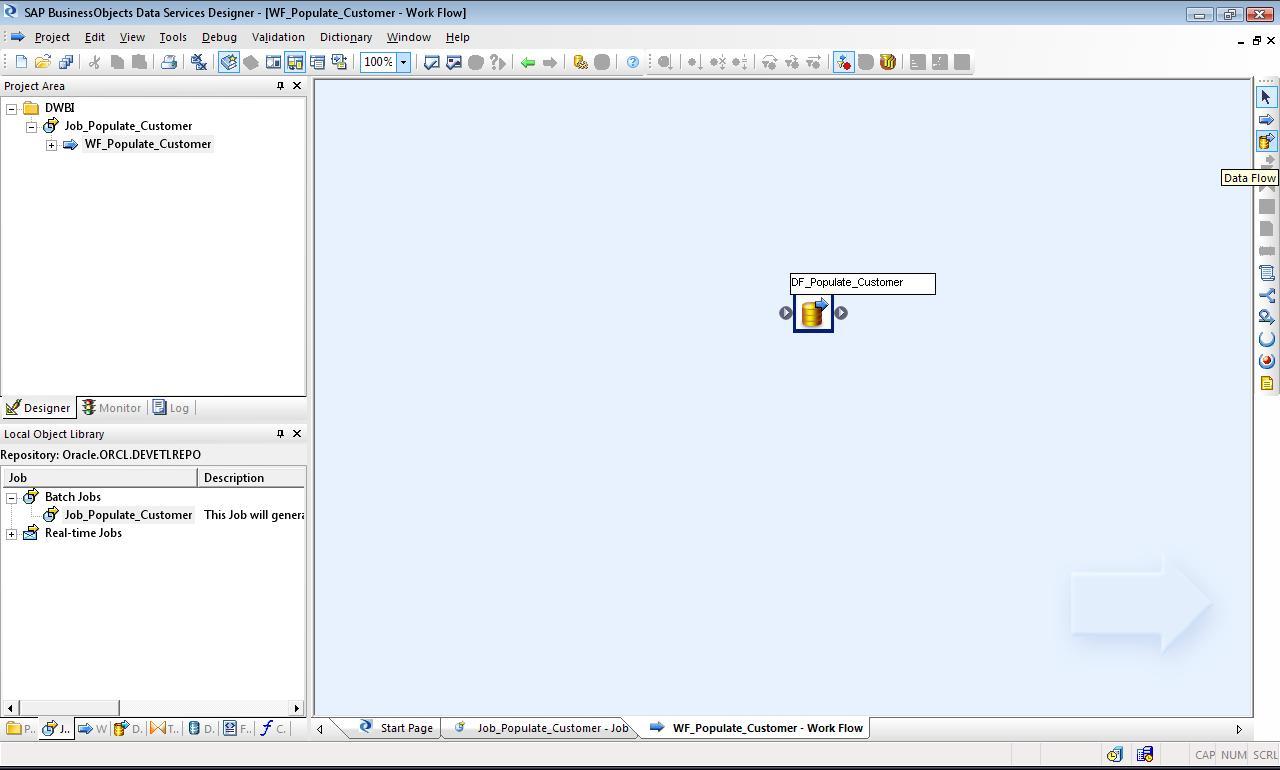Open the Project menu

tap(52, 37)
